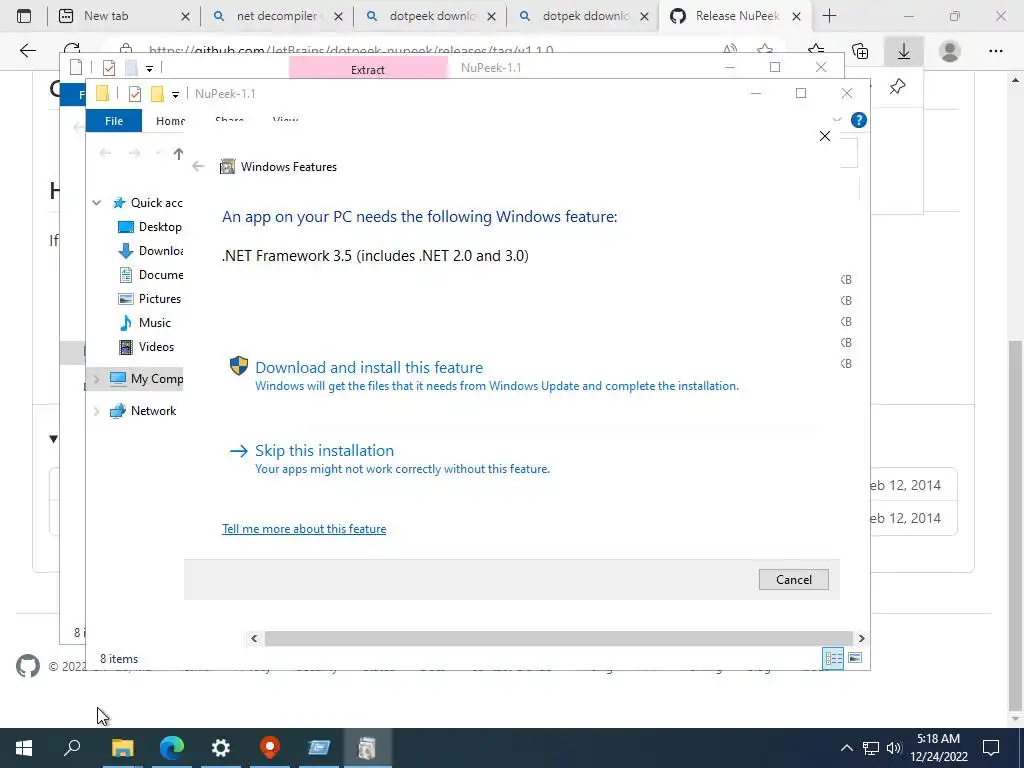Click horizontal scrollbar left arrow in Explorer

pyautogui.click(x=254, y=638)
